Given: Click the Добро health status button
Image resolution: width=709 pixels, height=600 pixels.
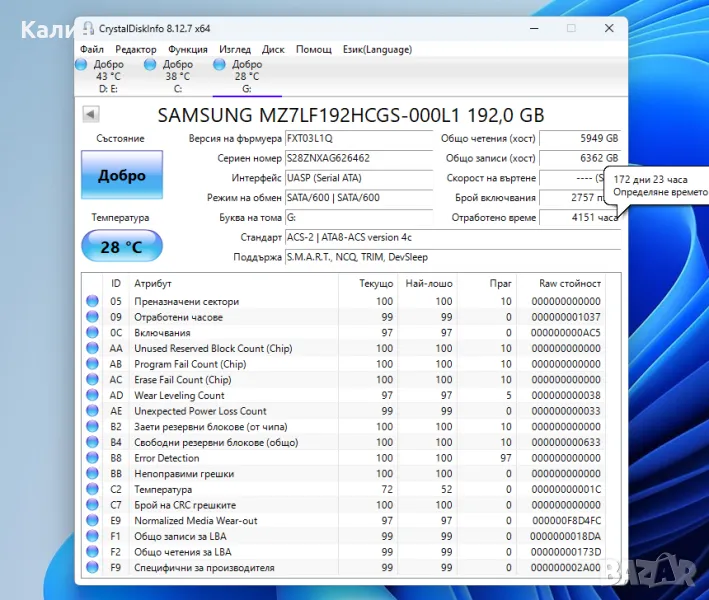Looking at the screenshot, I should point(121,176).
